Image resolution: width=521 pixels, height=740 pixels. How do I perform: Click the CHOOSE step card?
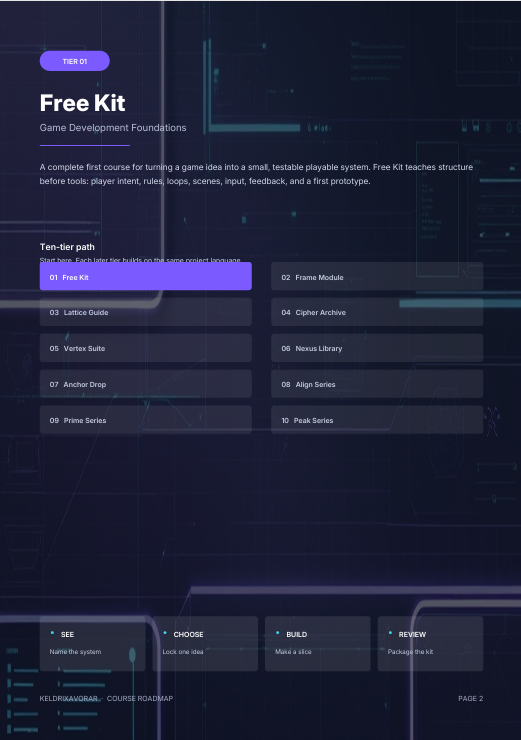click(205, 644)
